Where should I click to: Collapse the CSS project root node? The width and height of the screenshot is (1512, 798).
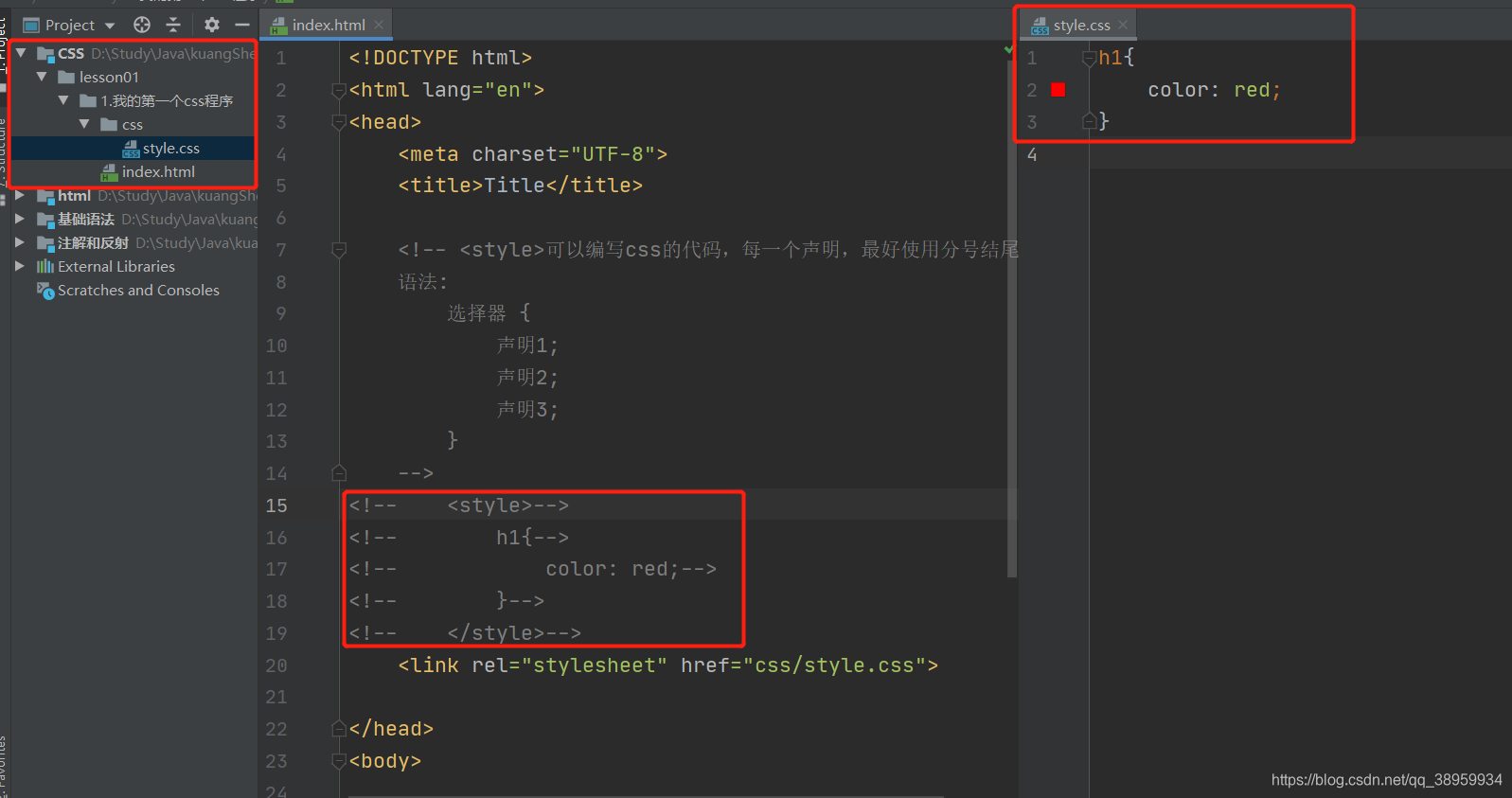point(21,54)
